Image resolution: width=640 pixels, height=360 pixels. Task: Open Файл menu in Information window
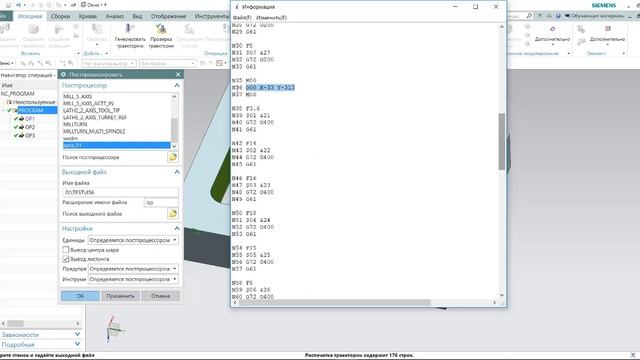242,18
